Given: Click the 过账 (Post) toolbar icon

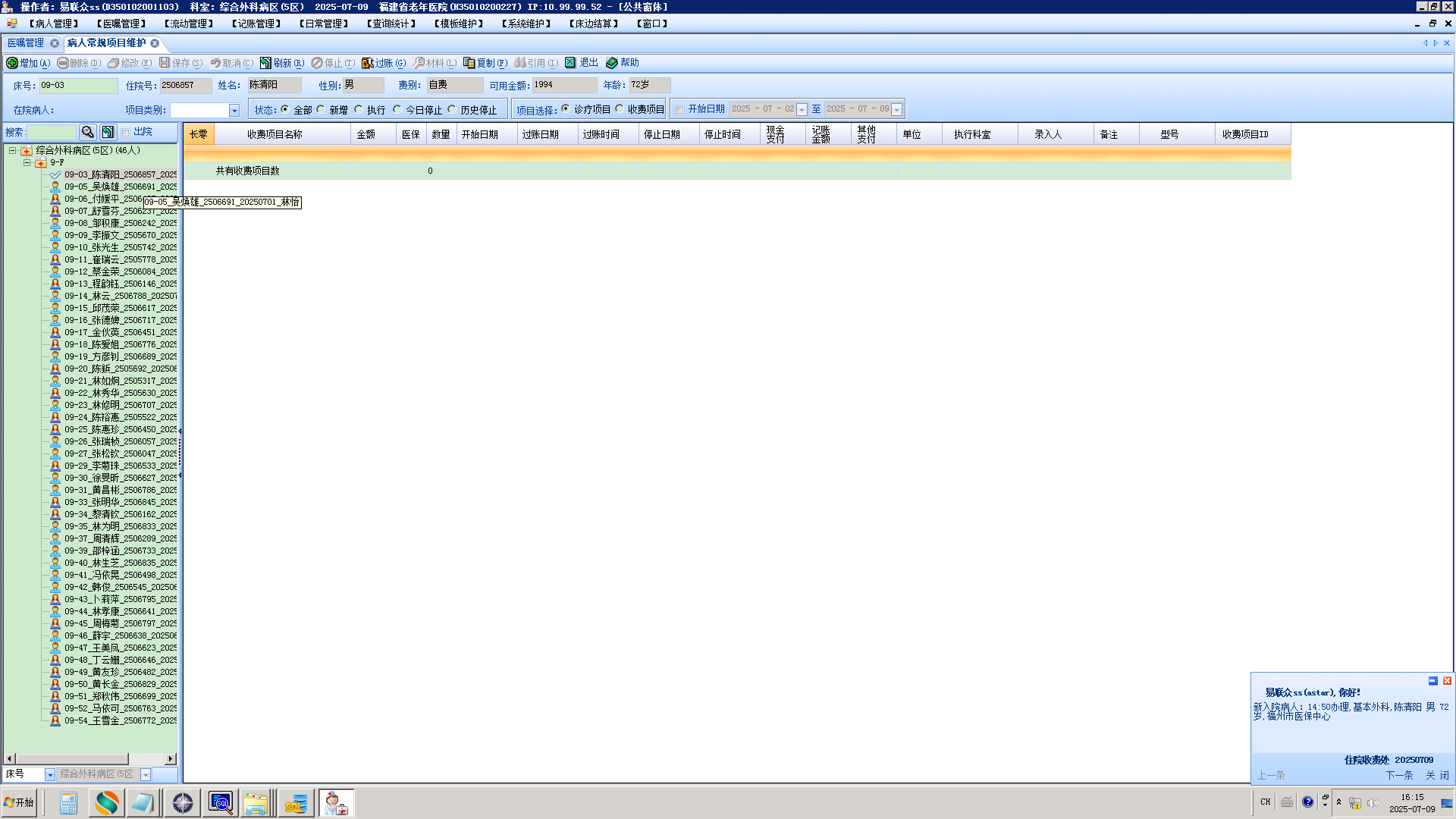Looking at the screenshot, I should coord(368,63).
